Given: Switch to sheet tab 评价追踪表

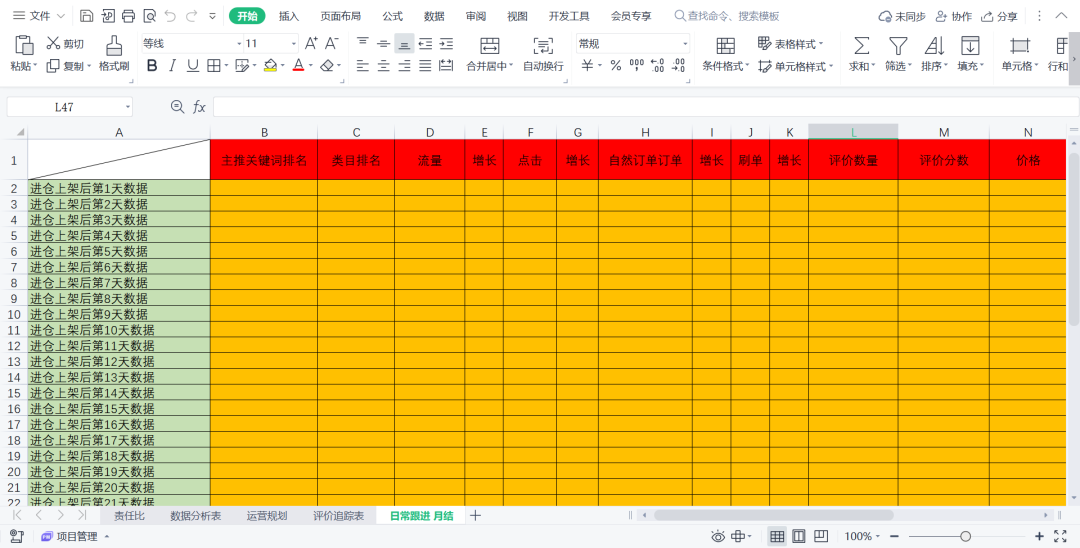Looking at the screenshot, I should point(338,516).
